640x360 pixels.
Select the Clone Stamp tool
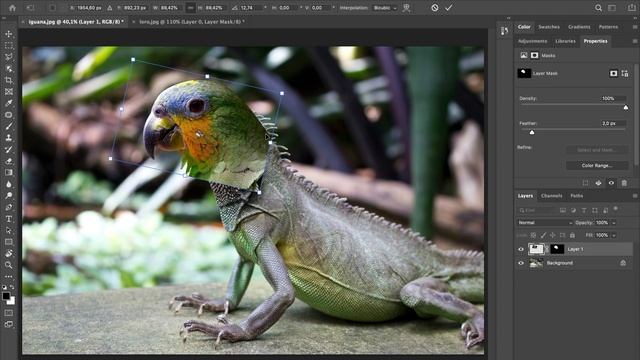pos(9,138)
